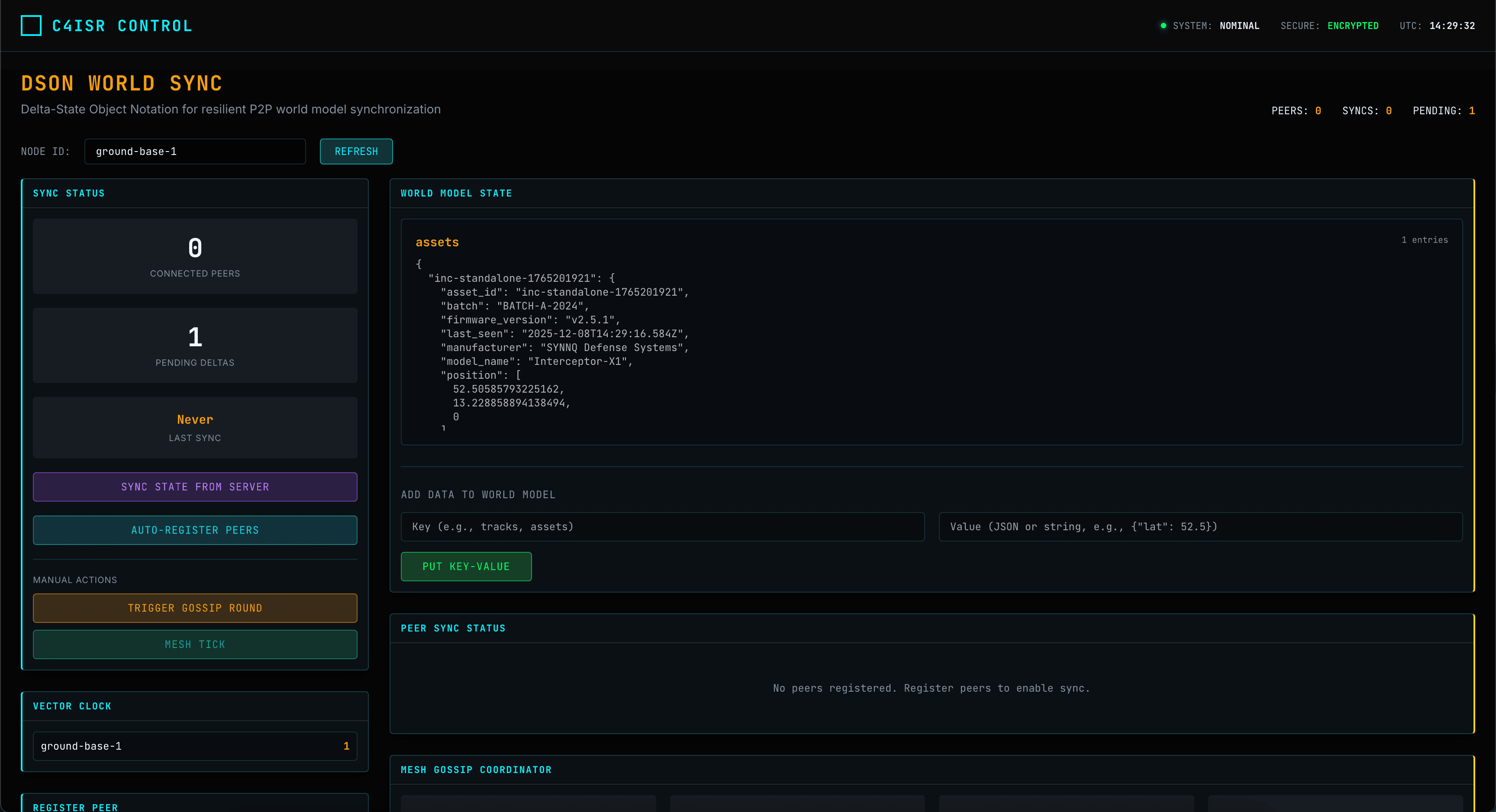Click the ENCRYPTED secure status label

(1353, 26)
